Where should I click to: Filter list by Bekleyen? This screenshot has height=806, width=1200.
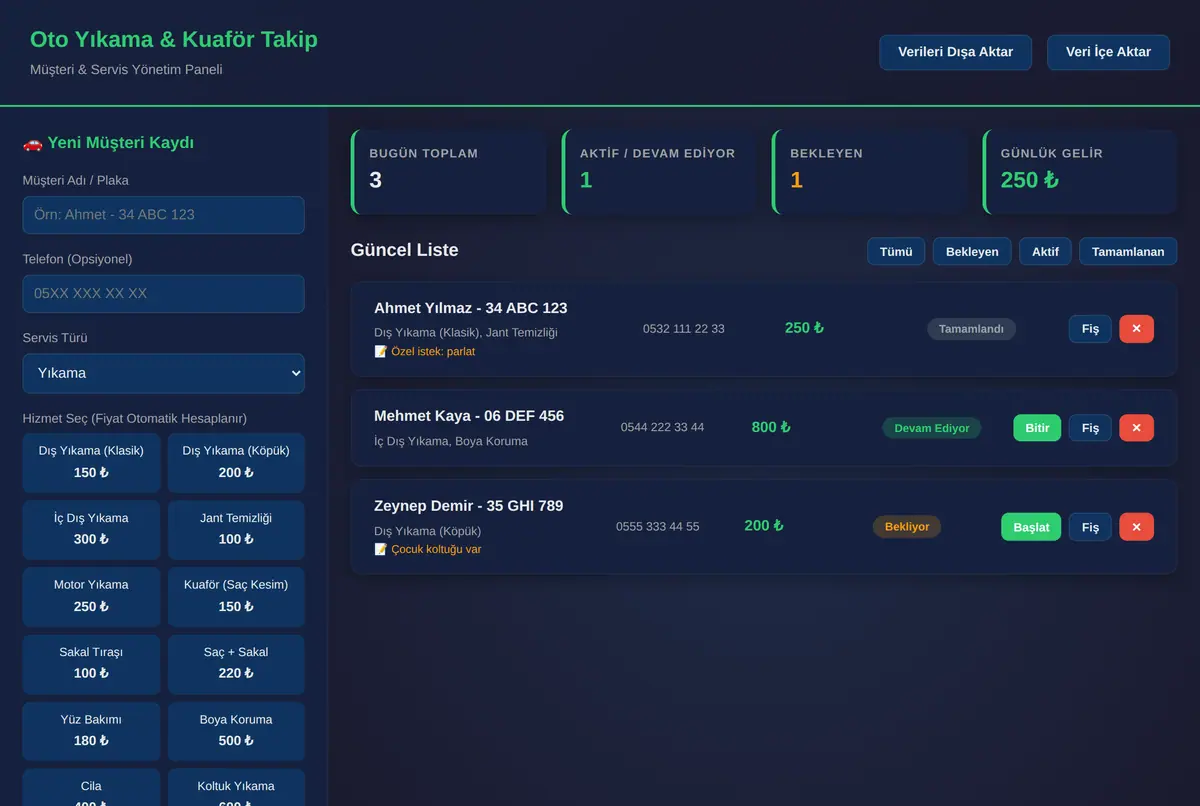point(972,251)
